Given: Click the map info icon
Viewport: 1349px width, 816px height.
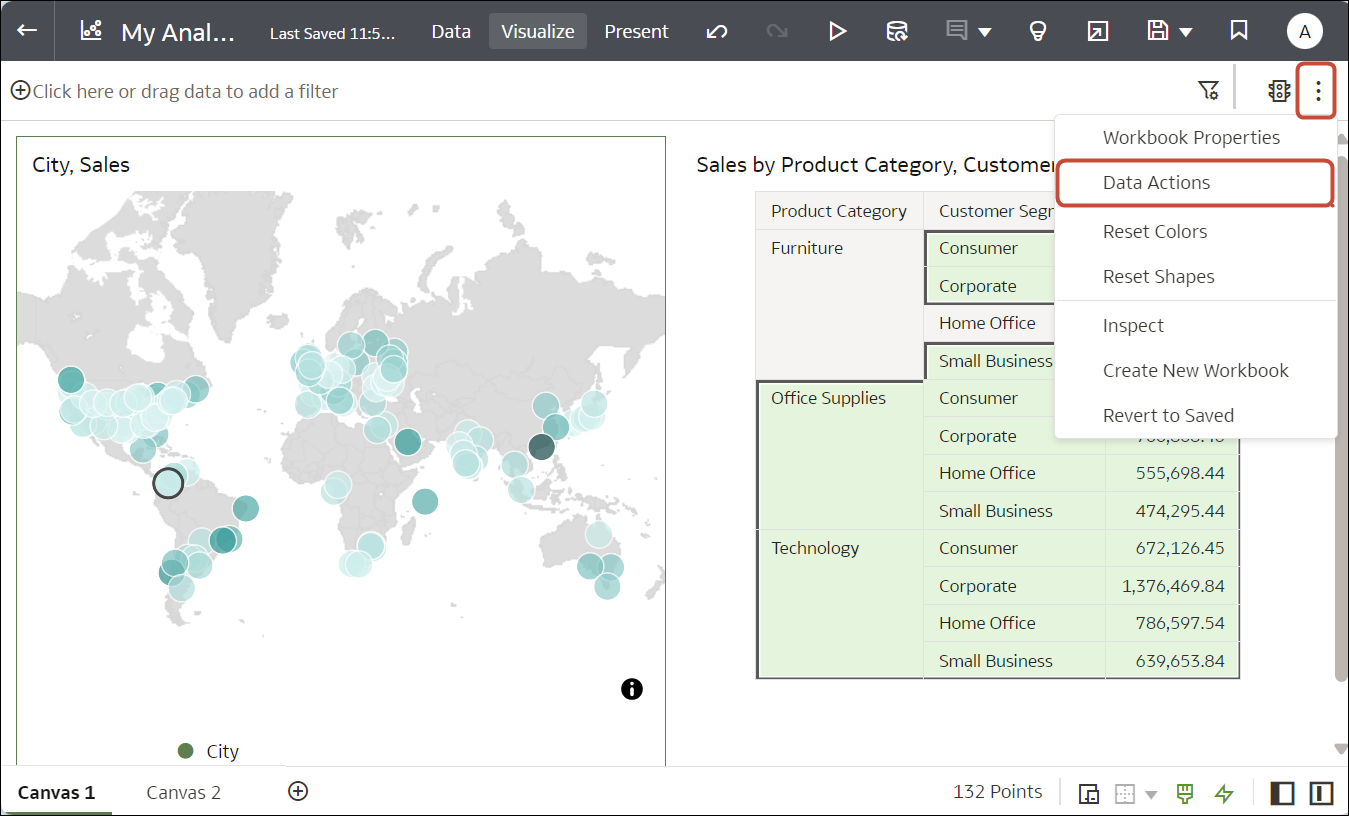Looking at the screenshot, I should (632, 688).
